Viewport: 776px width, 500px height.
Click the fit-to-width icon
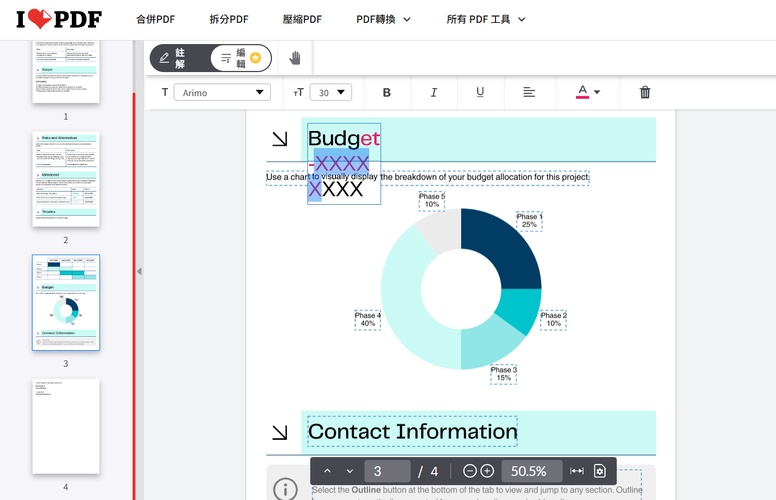click(x=577, y=471)
